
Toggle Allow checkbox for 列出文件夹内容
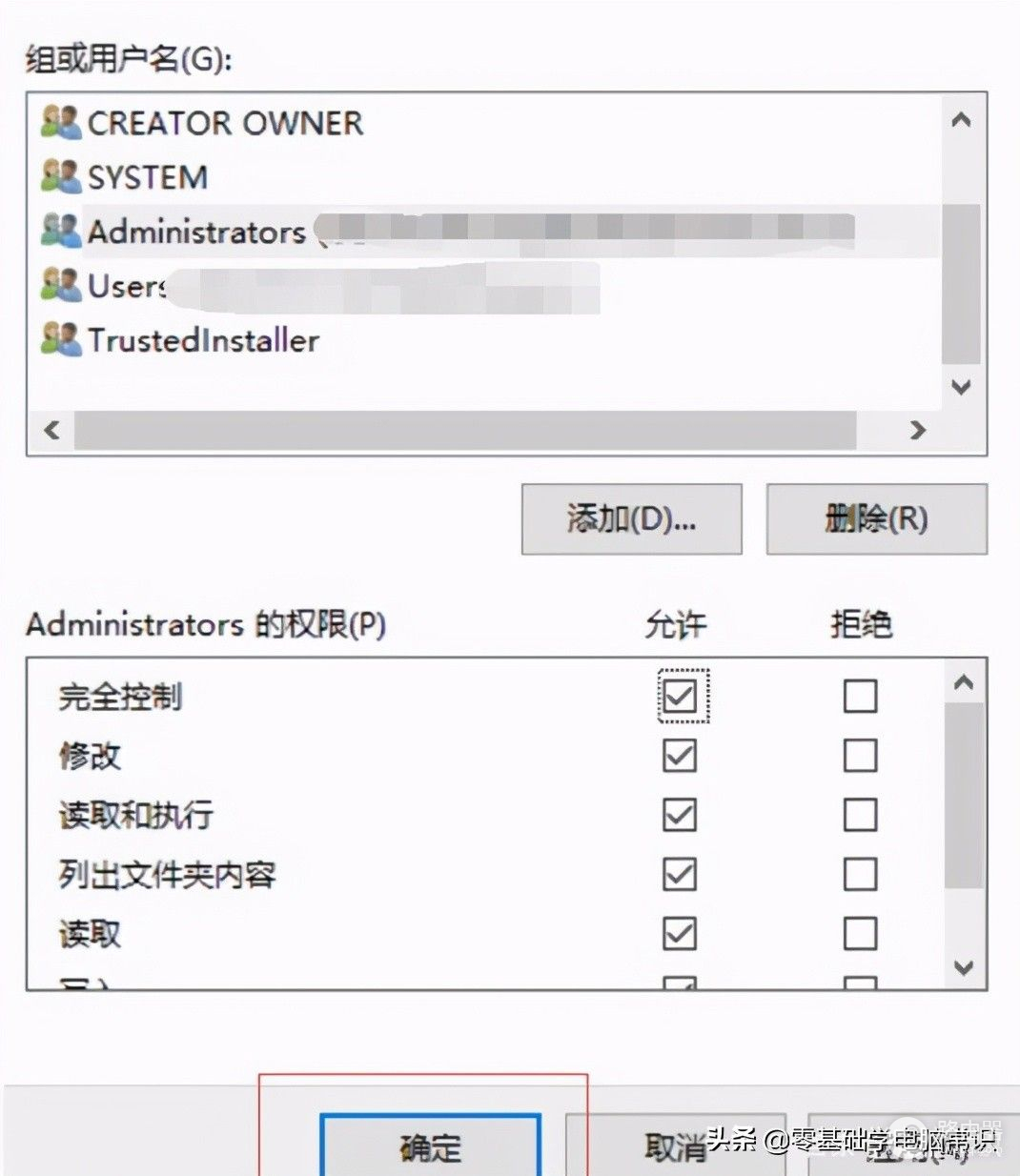click(680, 874)
